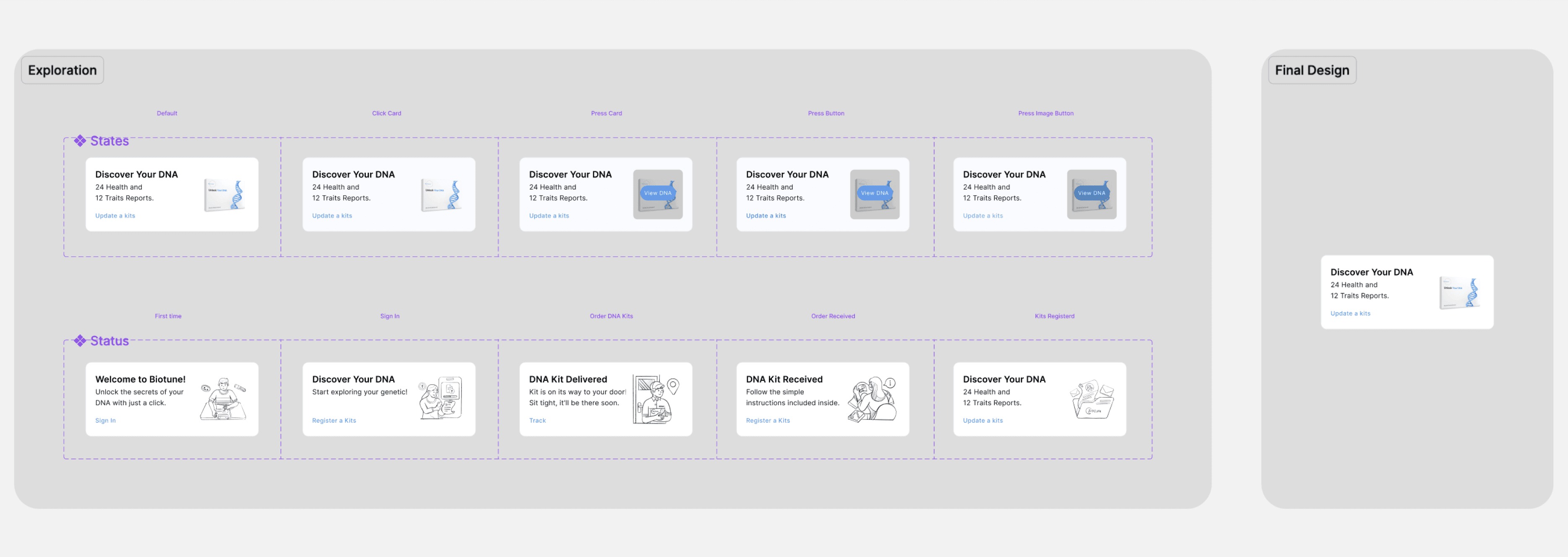Click the DNA Kit Received illustration
1568x557 pixels.
click(x=873, y=399)
